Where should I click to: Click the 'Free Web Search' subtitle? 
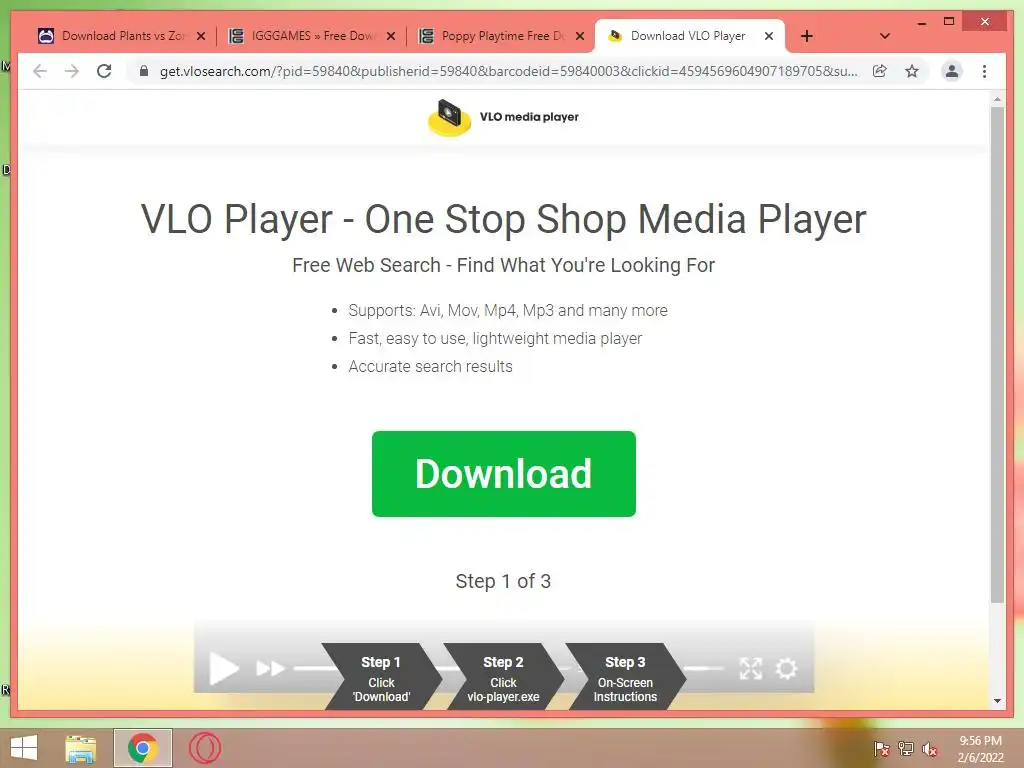tap(504, 265)
